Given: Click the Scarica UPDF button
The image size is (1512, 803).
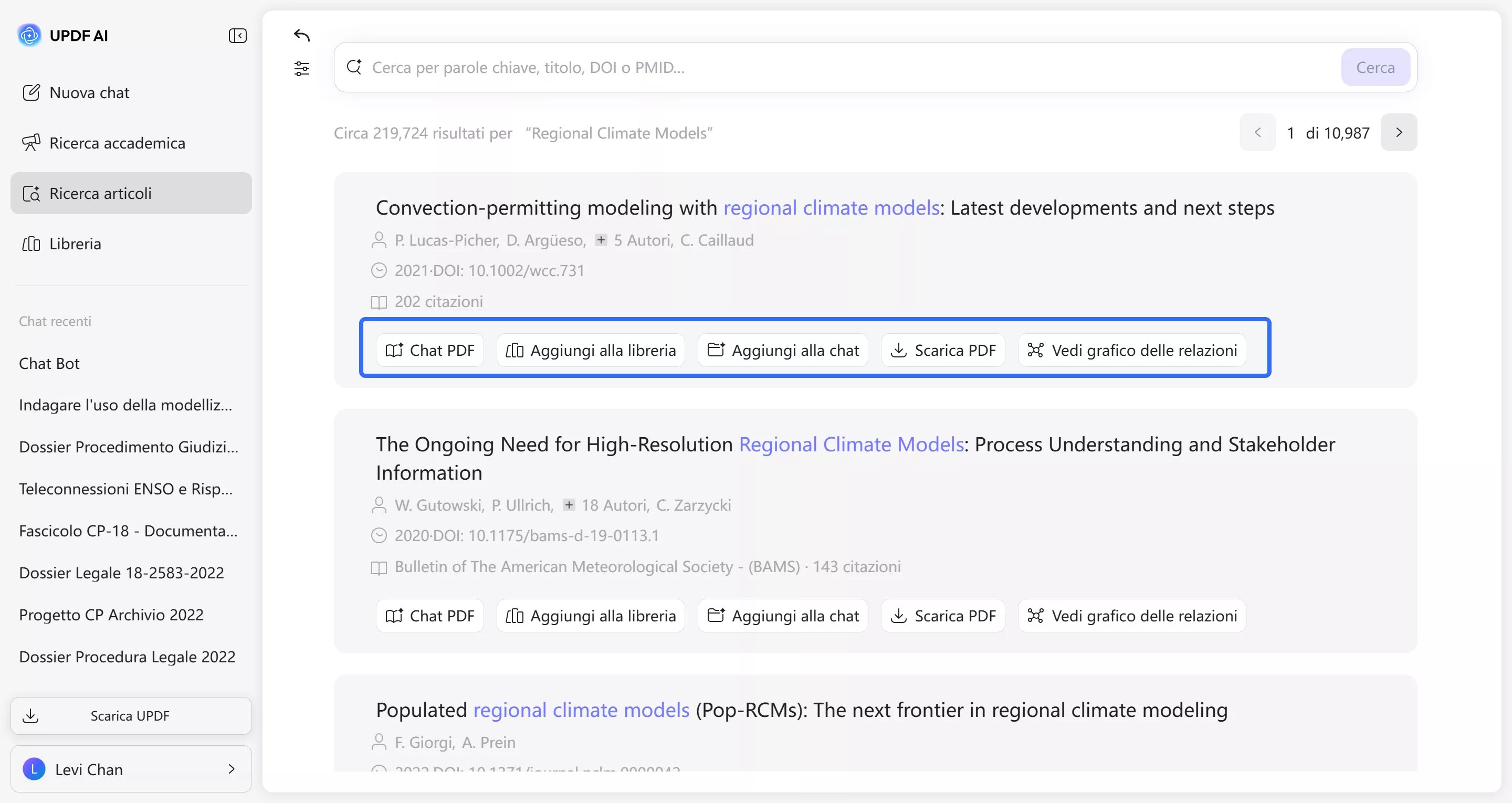Looking at the screenshot, I should [131, 715].
